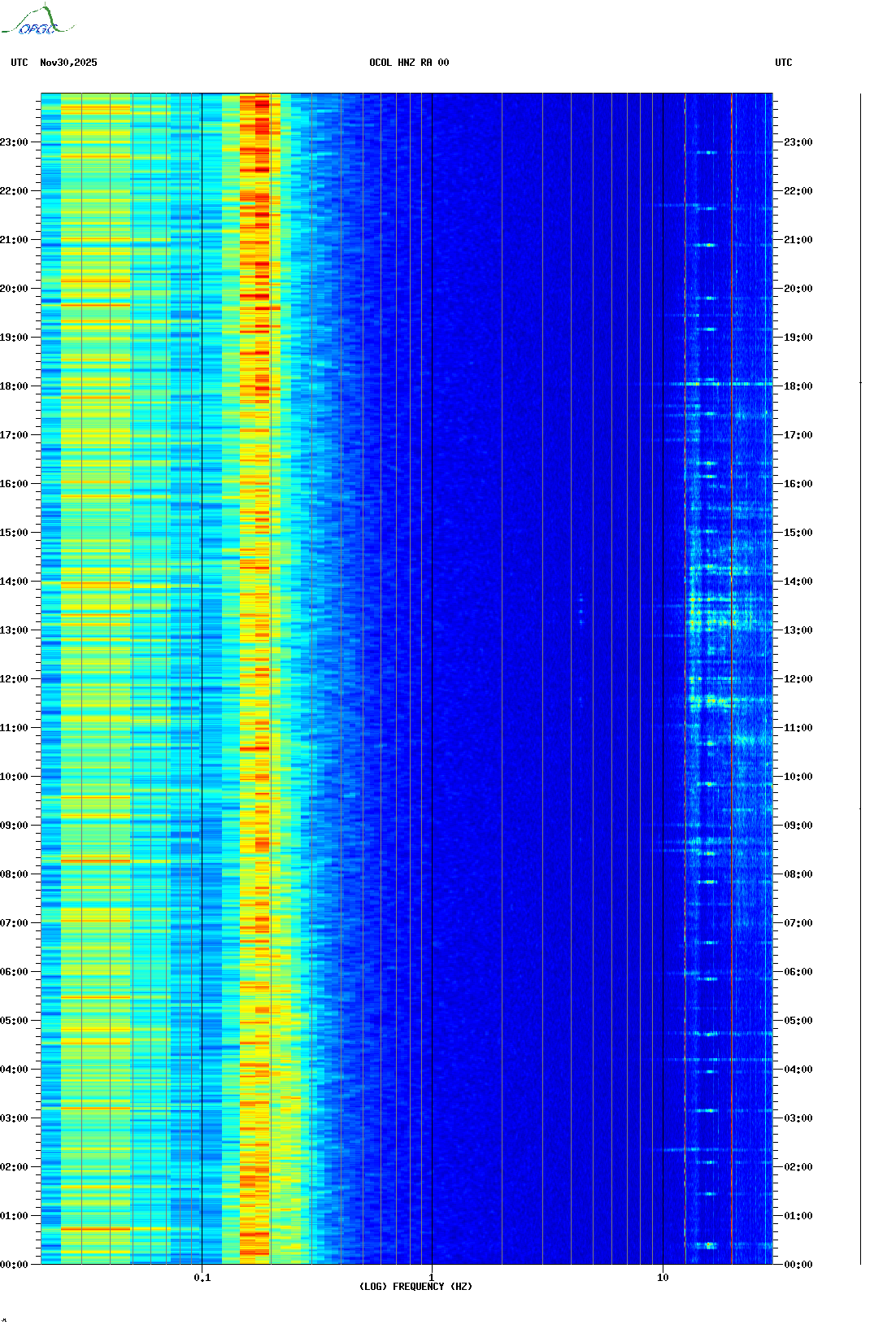Click the 10 Hz frequency axis label
Image resolution: width=896 pixels, height=1329 pixels.
pos(663,1278)
